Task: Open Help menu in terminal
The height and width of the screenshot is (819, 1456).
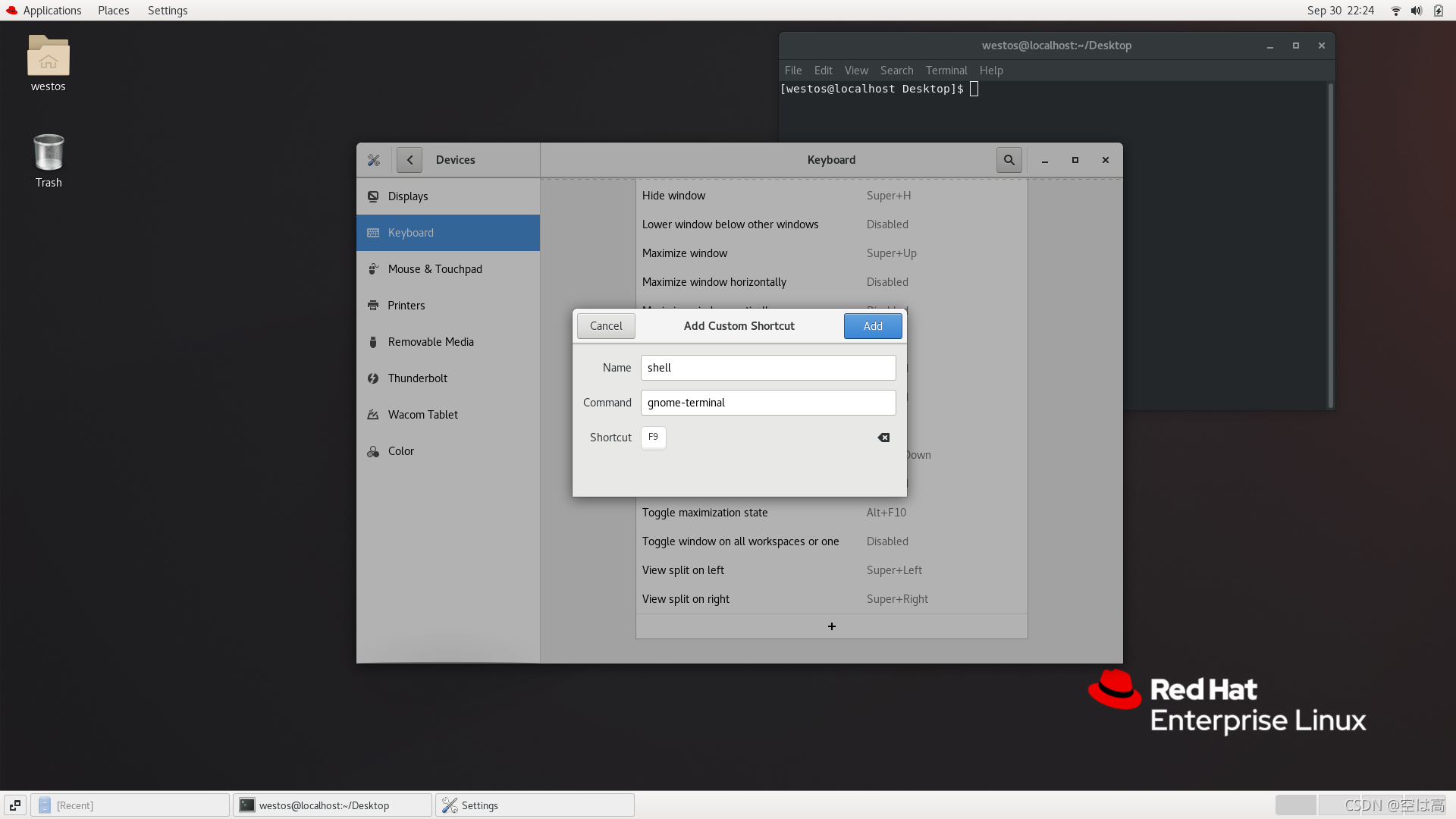Action: (x=991, y=71)
